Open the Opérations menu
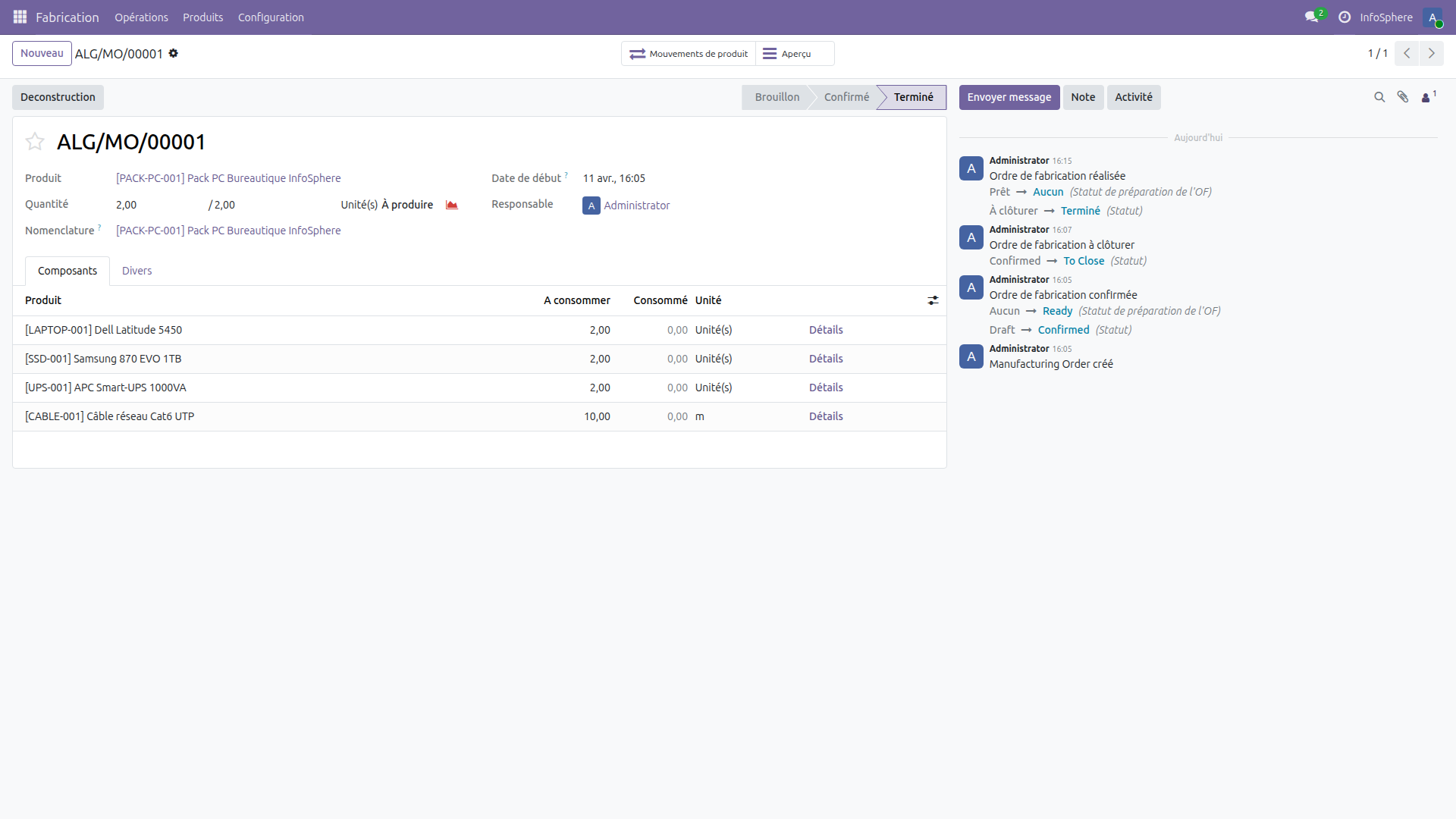Viewport: 1456px width, 819px height. click(x=141, y=17)
